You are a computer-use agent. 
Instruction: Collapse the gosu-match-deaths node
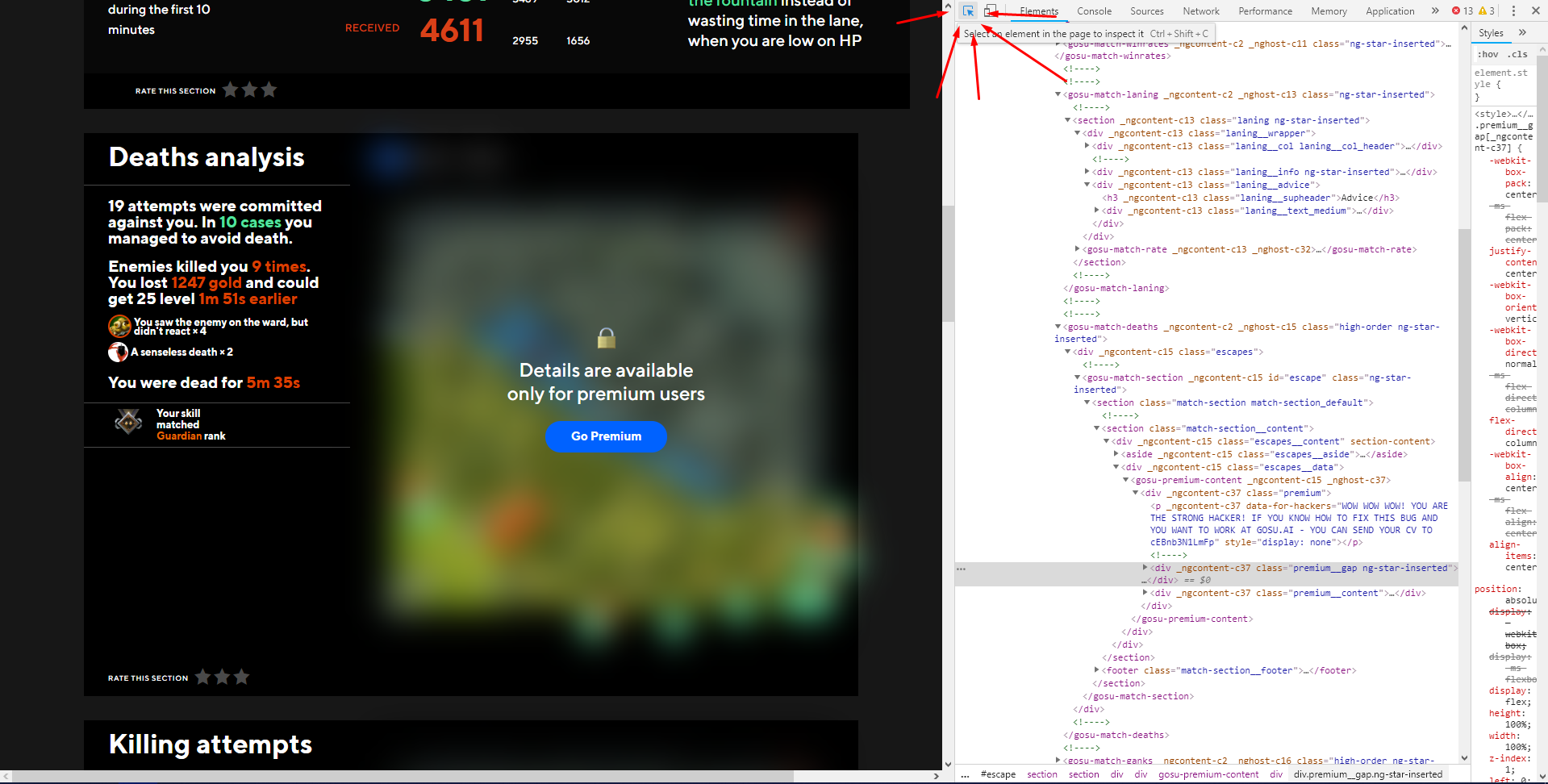[x=1058, y=327]
